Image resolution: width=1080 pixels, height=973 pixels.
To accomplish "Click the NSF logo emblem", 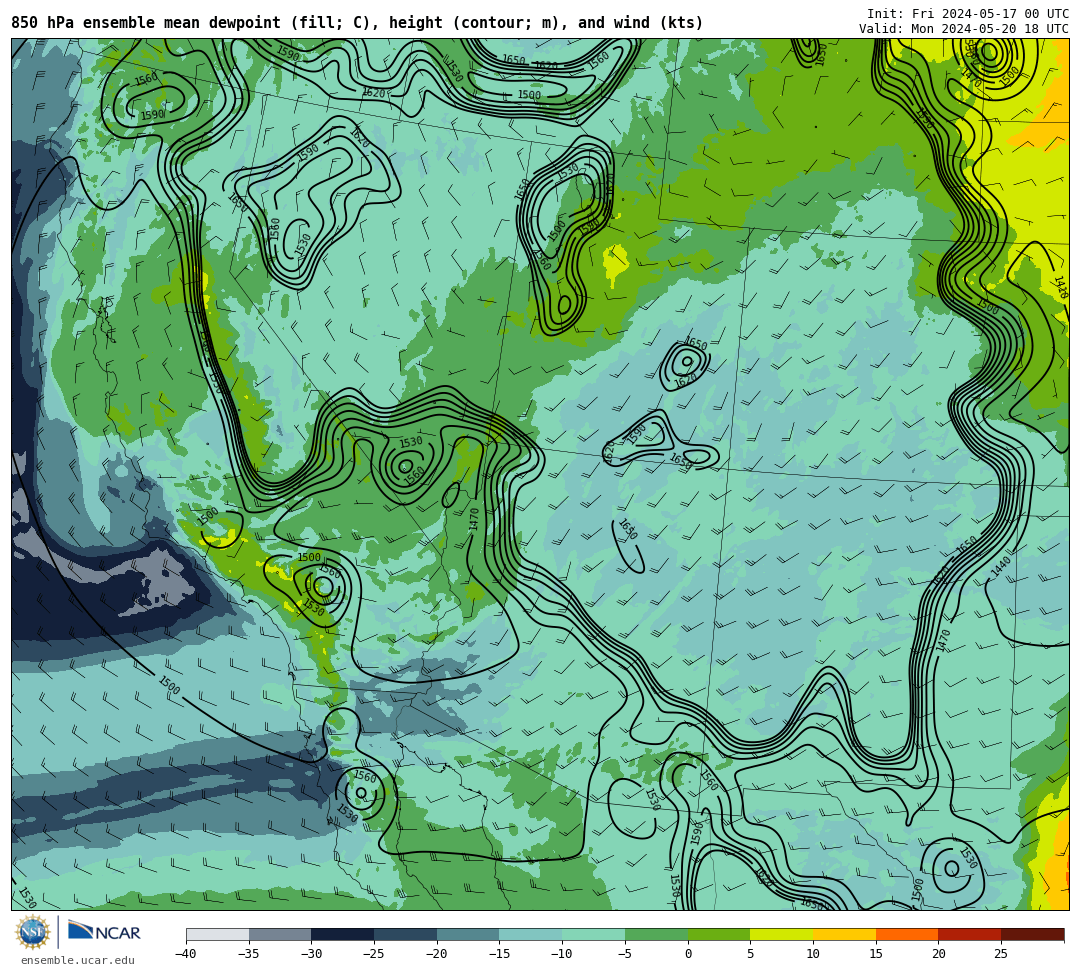I will point(33,932).
